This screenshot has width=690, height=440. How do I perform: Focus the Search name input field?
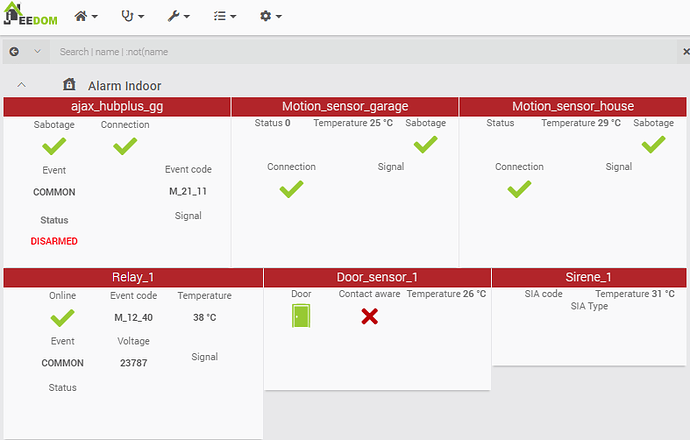tap(363, 52)
